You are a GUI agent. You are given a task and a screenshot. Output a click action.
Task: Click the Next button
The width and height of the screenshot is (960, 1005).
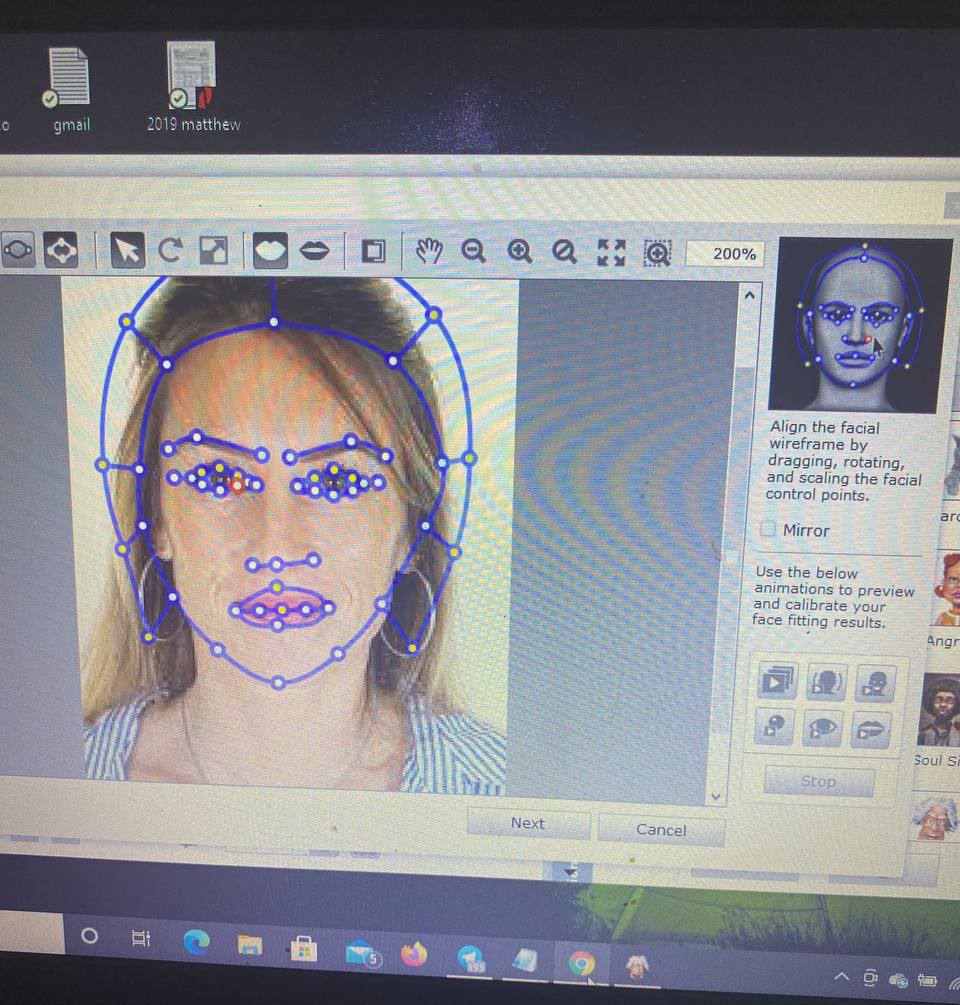(x=528, y=823)
